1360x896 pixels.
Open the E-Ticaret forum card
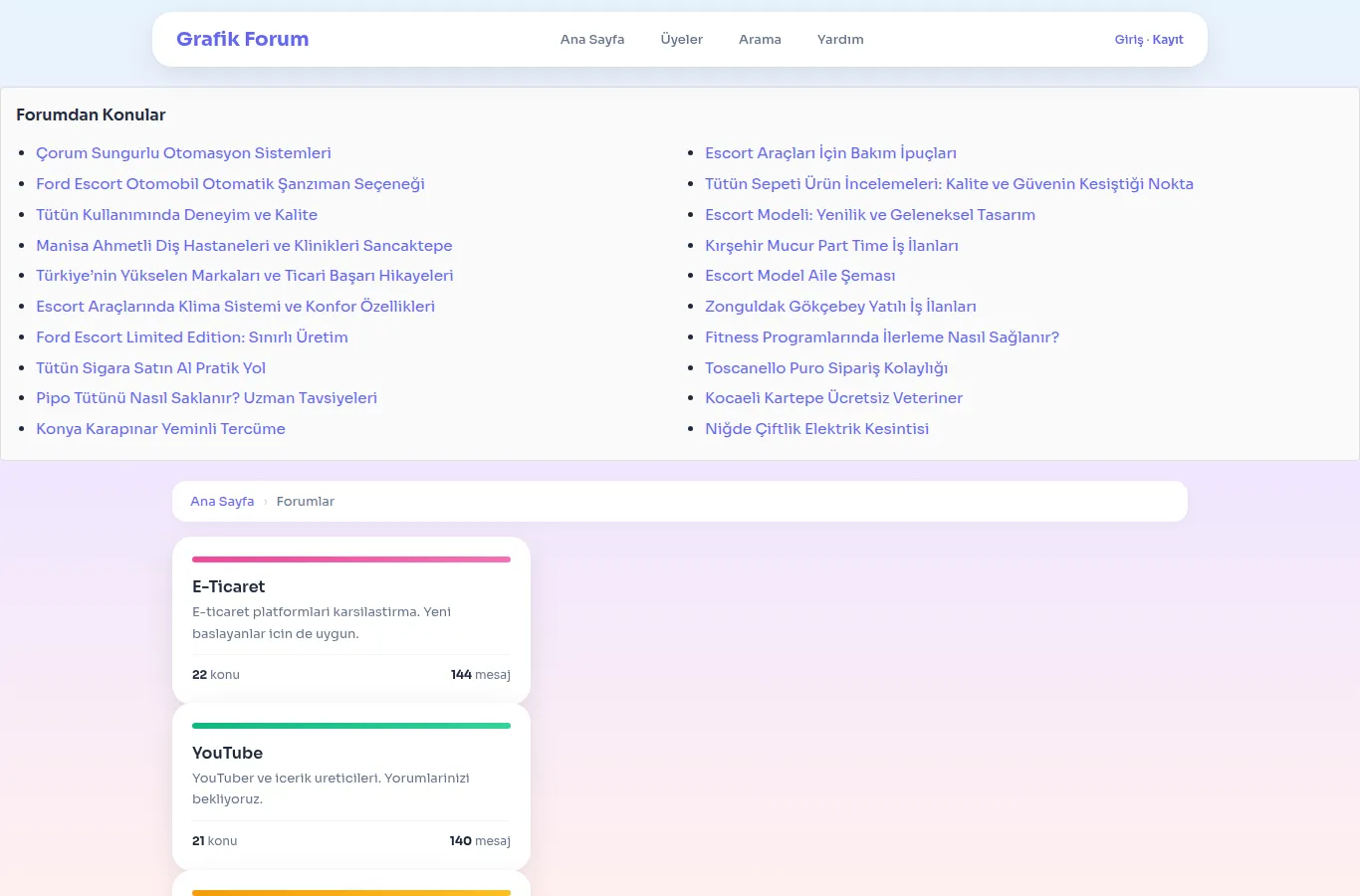pyautogui.click(x=351, y=621)
